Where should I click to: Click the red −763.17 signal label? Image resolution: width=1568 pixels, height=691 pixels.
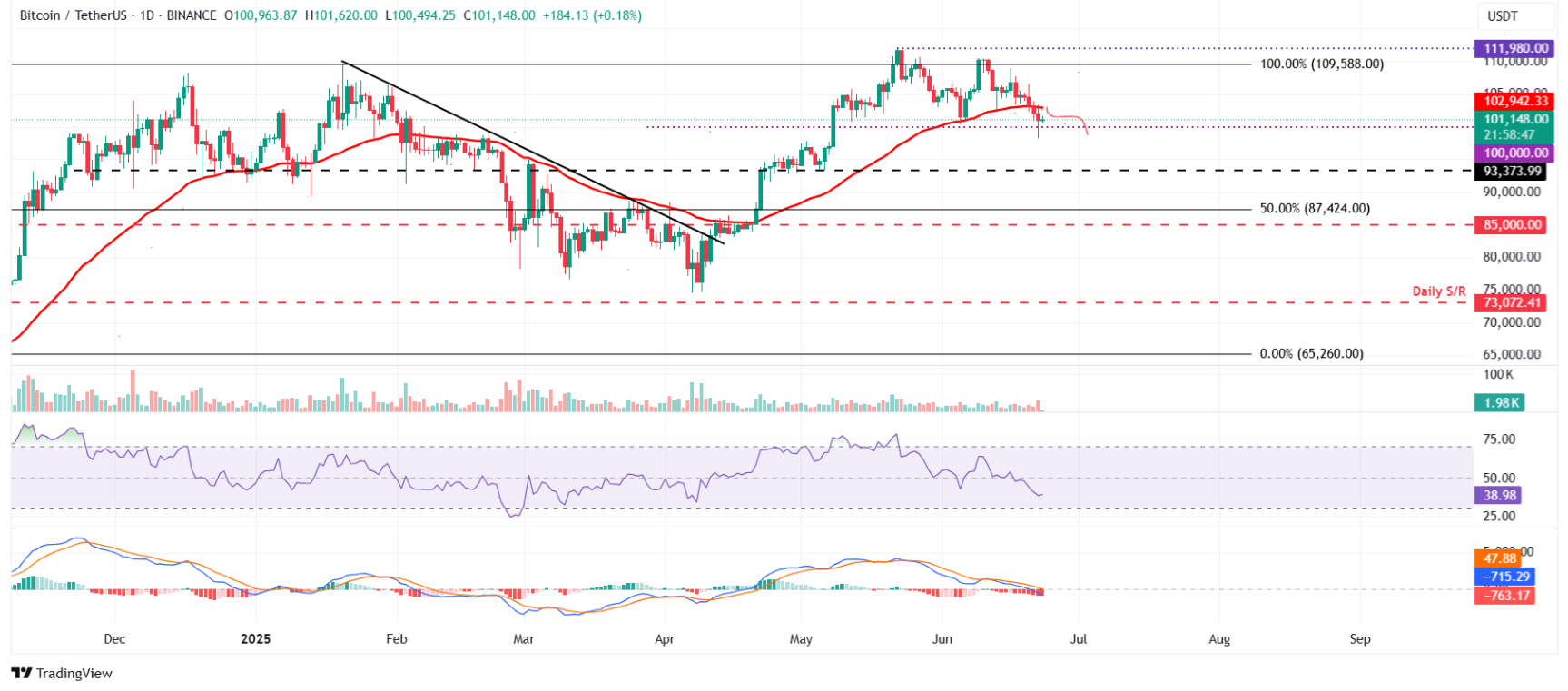1506,596
